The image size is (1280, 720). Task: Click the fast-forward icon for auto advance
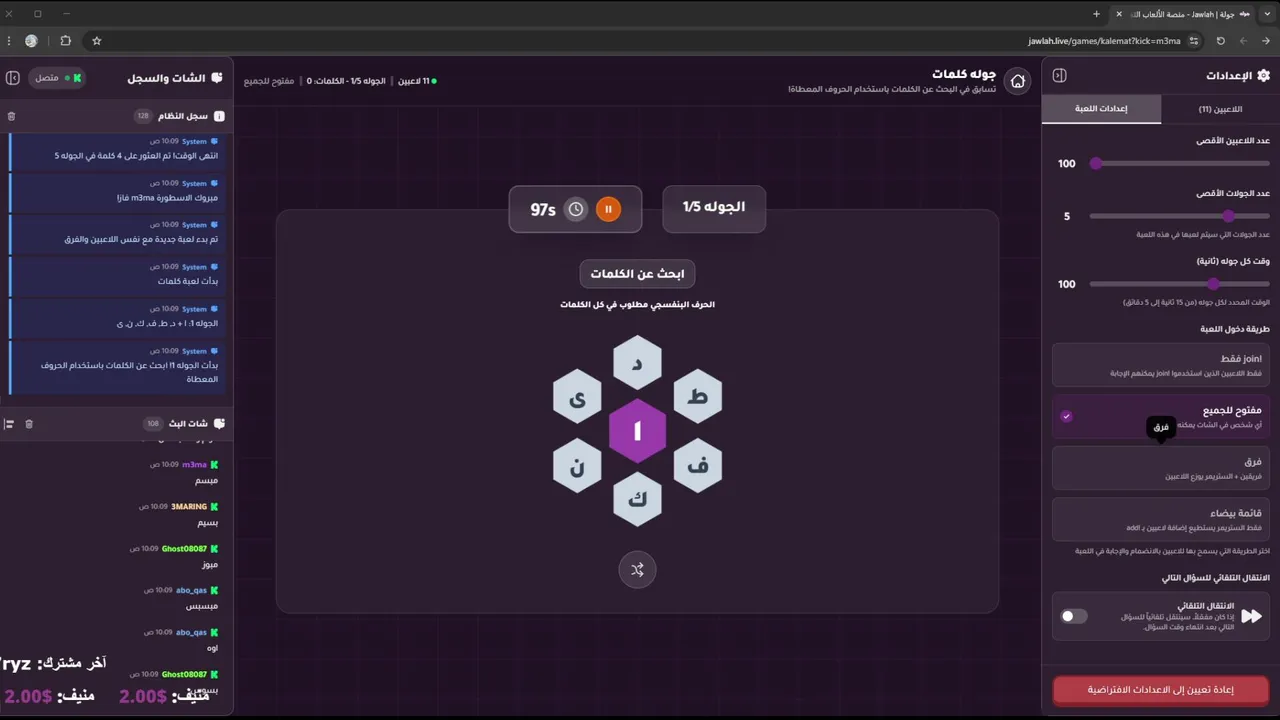coord(1251,617)
